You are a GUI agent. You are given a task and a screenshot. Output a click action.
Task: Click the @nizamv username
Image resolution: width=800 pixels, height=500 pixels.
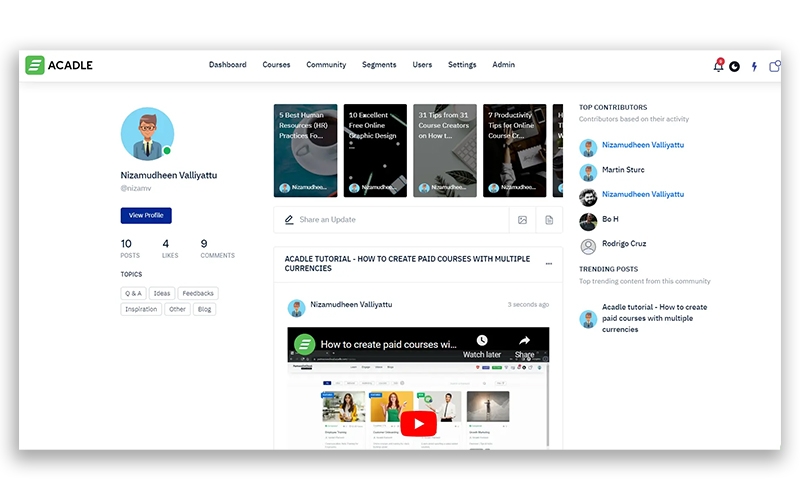pos(136,188)
